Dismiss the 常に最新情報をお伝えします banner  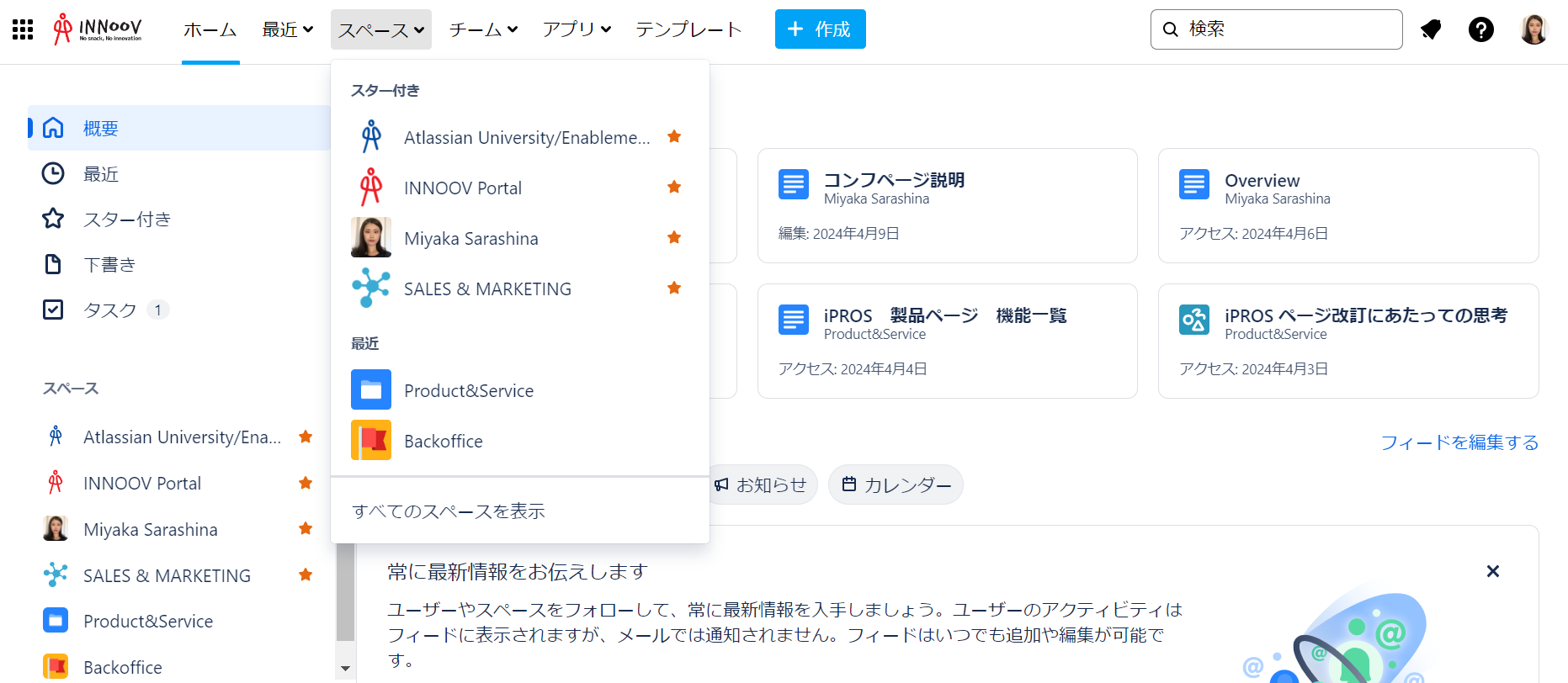(x=1493, y=571)
